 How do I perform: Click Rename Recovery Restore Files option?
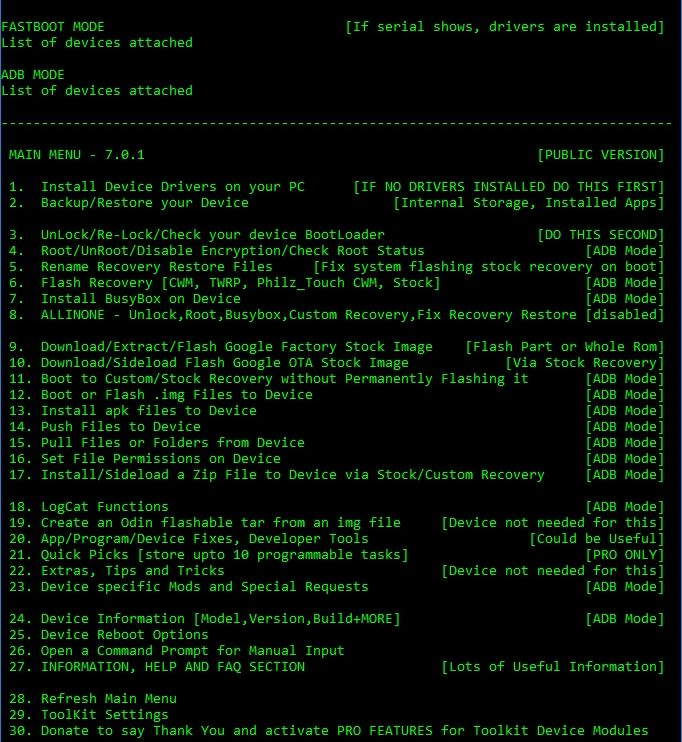[x=156, y=267]
